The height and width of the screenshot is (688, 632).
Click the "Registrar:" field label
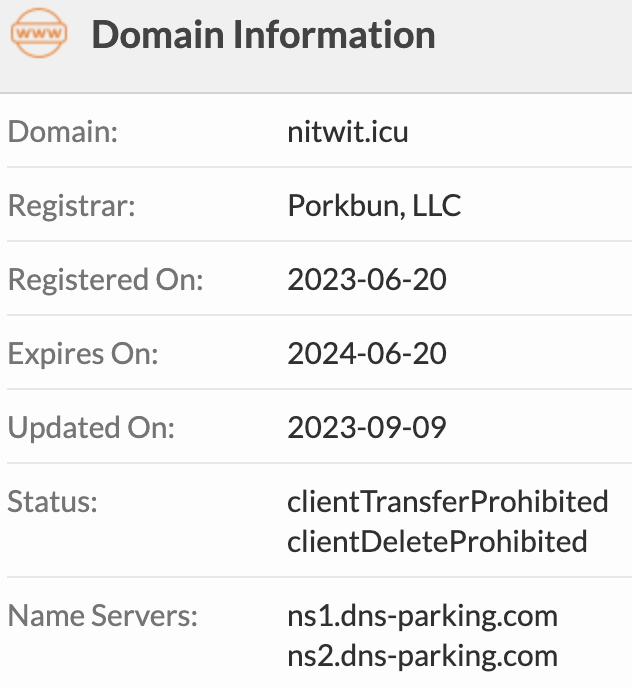71,206
